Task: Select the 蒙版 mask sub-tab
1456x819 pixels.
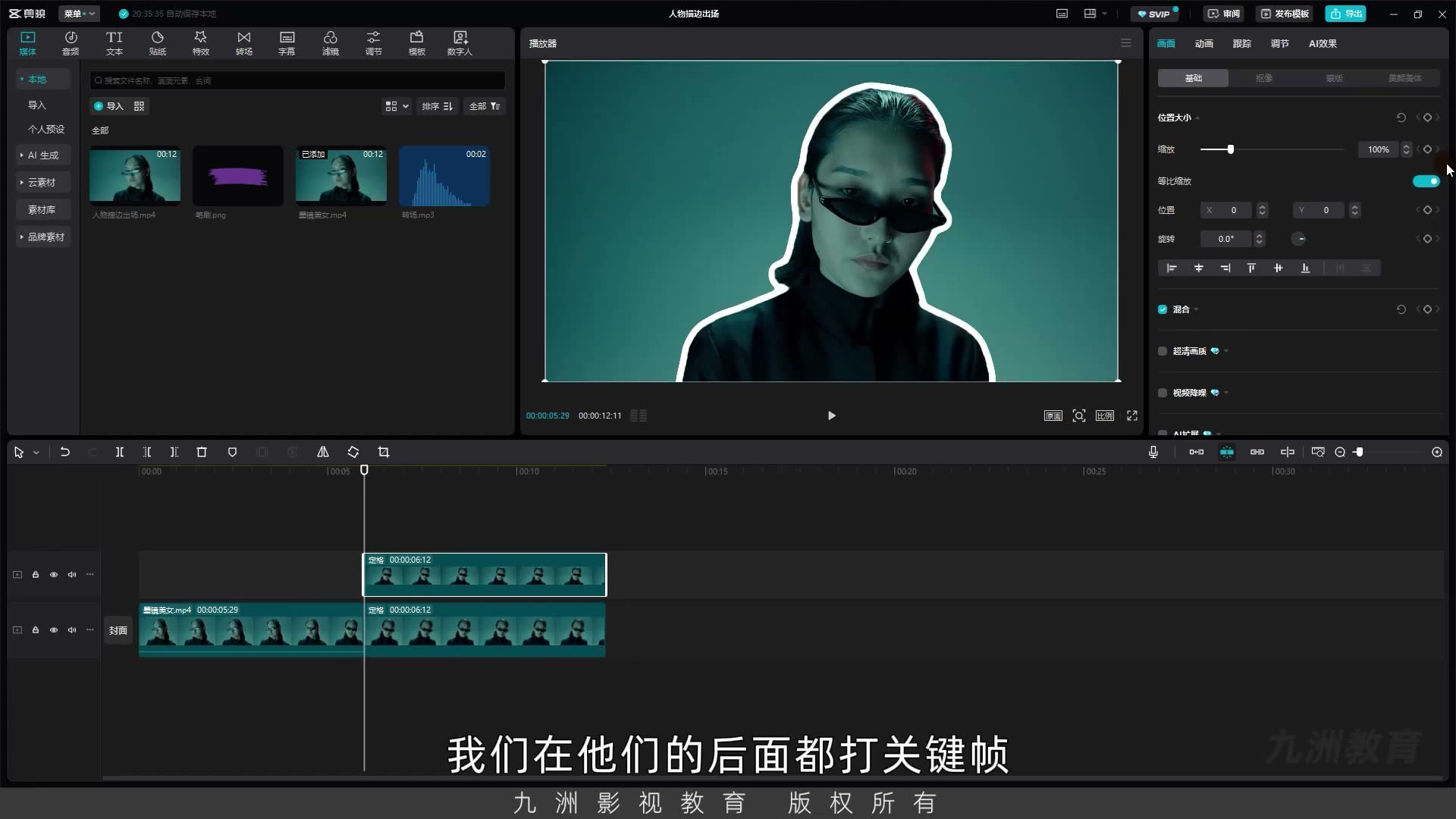Action: click(x=1335, y=78)
